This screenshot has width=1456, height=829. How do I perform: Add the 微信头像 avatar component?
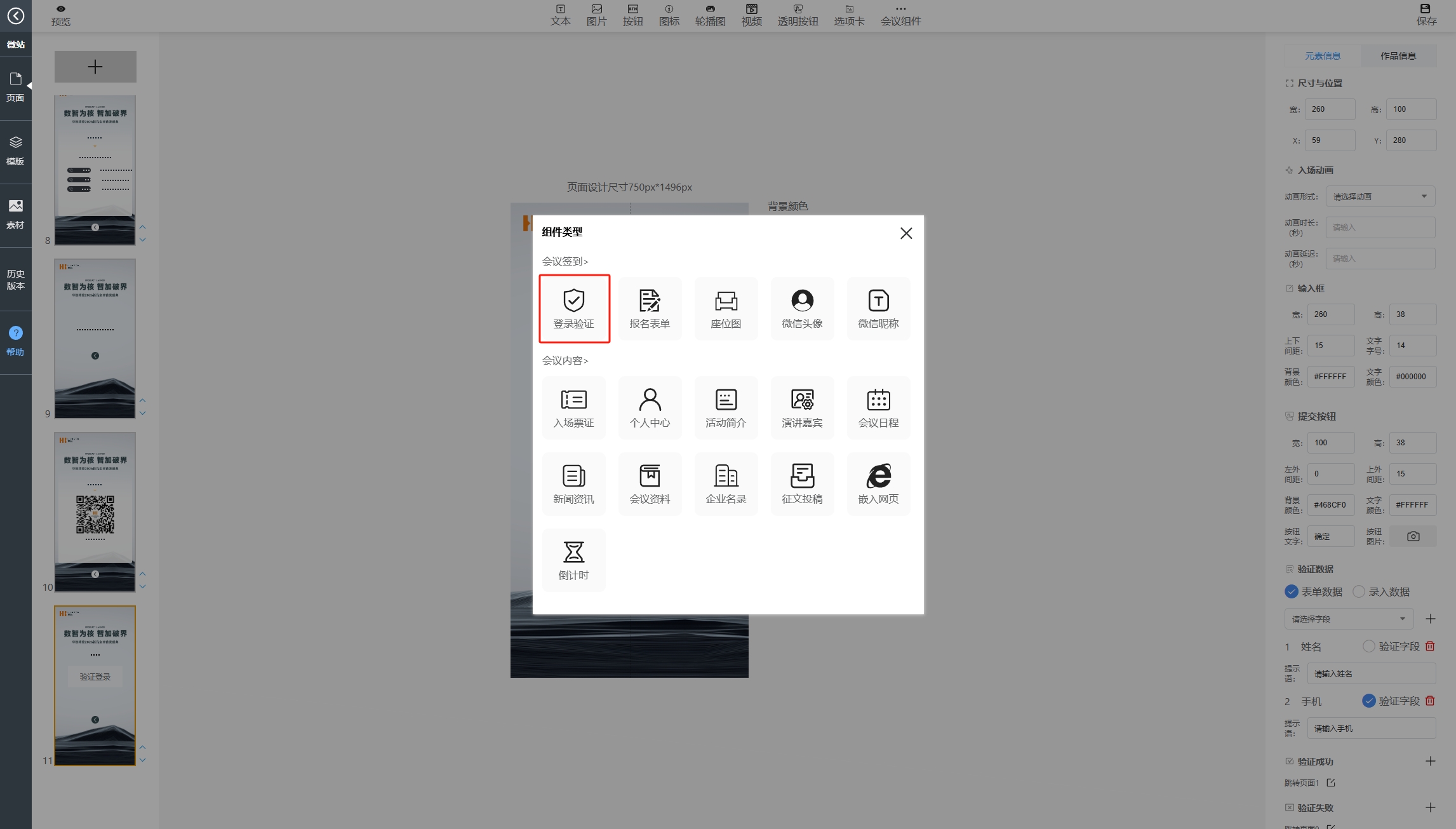pyautogui.click(x=802, y=308)
